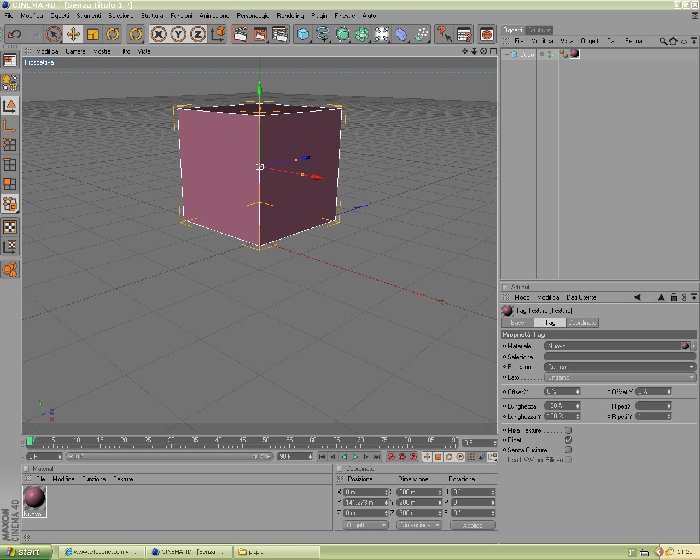
Task: Select the Move tool icon
Action: tap(73, 34)
